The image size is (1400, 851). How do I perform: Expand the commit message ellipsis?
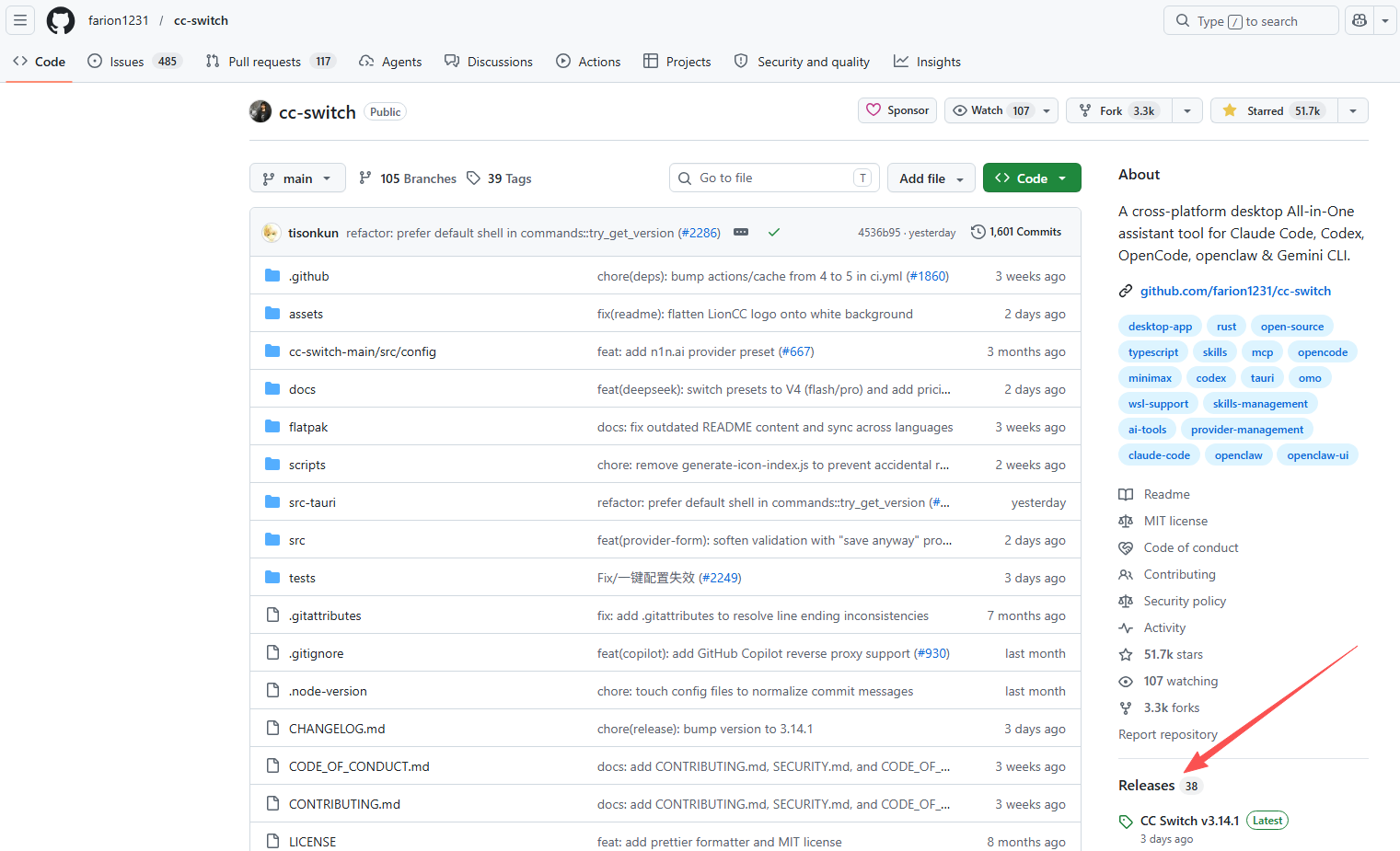coord(741,233)
